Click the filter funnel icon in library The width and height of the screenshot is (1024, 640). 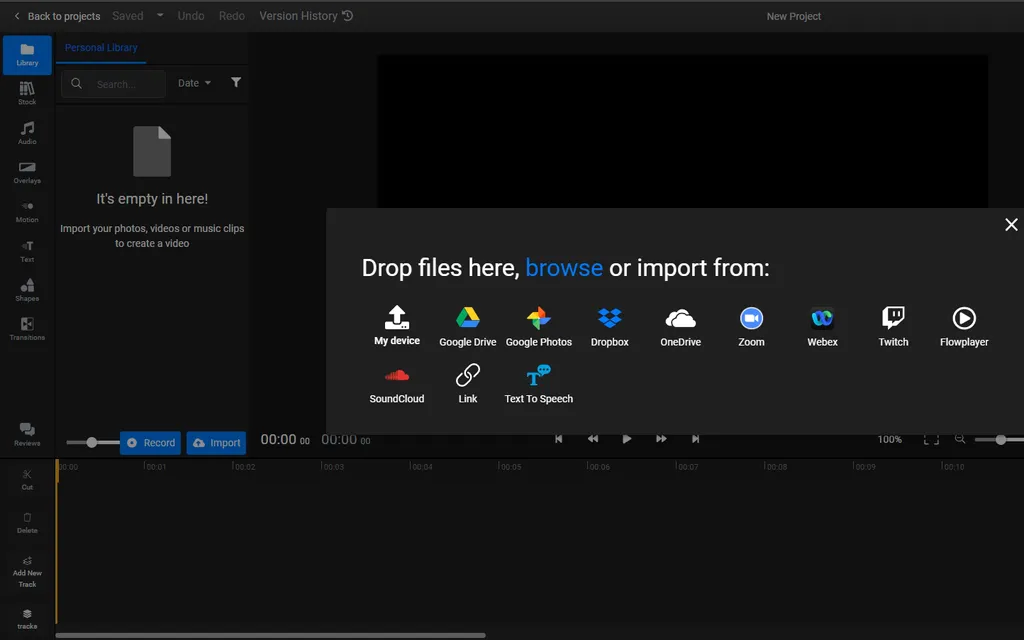[236, 83]
